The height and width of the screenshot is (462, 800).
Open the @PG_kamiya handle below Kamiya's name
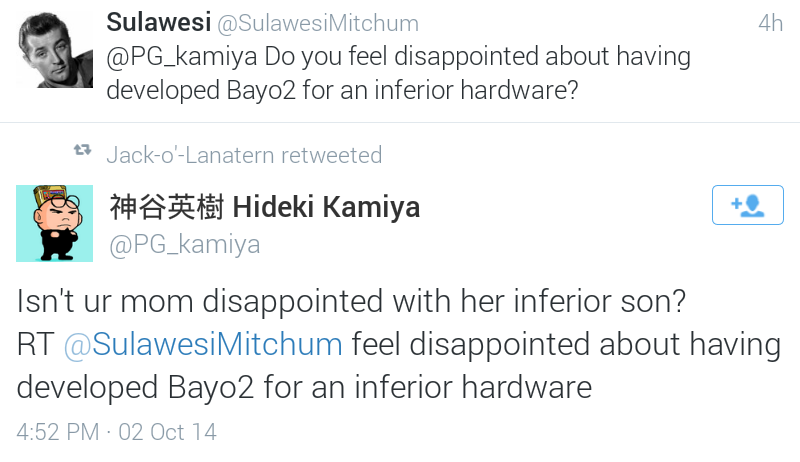click(184, 244)
